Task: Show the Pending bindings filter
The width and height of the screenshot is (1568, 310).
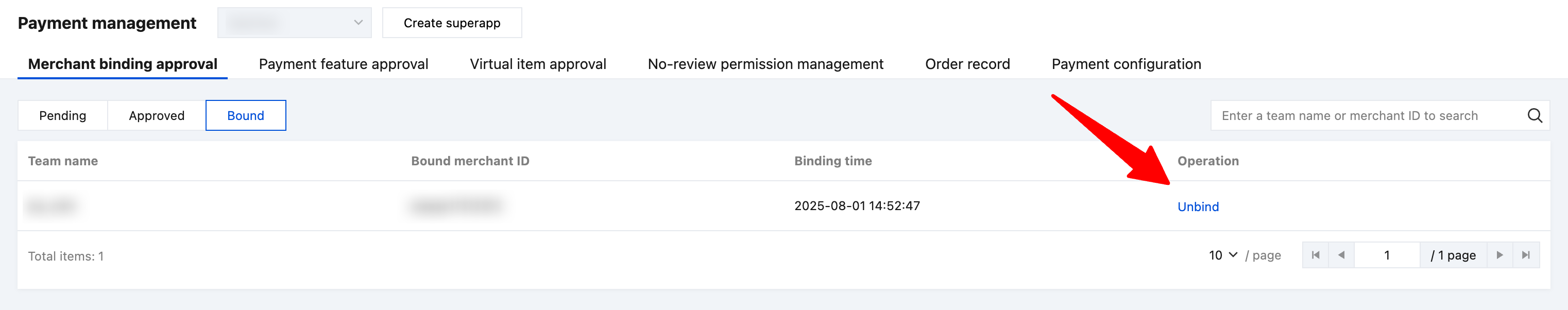Action: (63, 116)
